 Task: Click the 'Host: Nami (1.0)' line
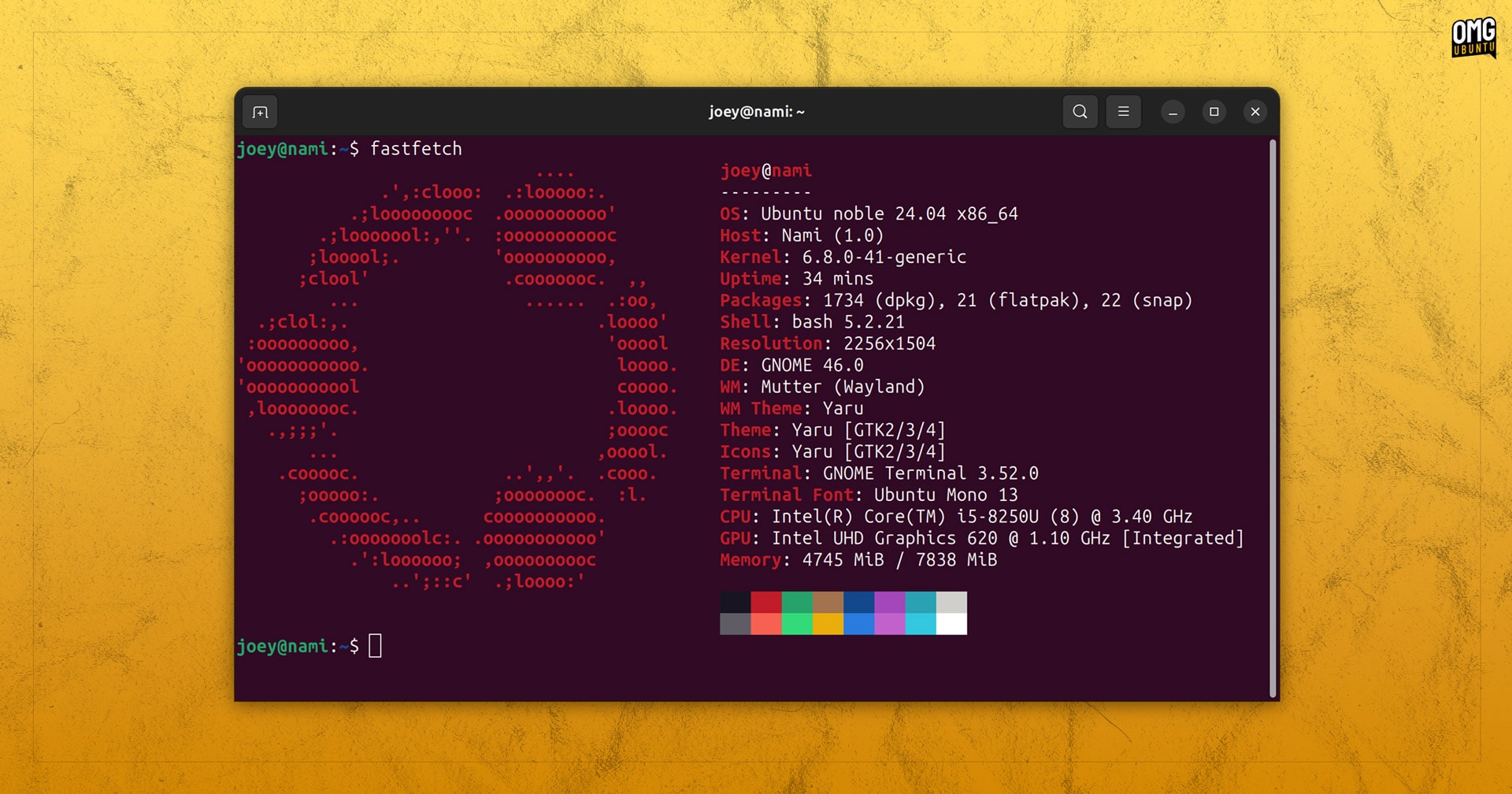tap(802, 236)
